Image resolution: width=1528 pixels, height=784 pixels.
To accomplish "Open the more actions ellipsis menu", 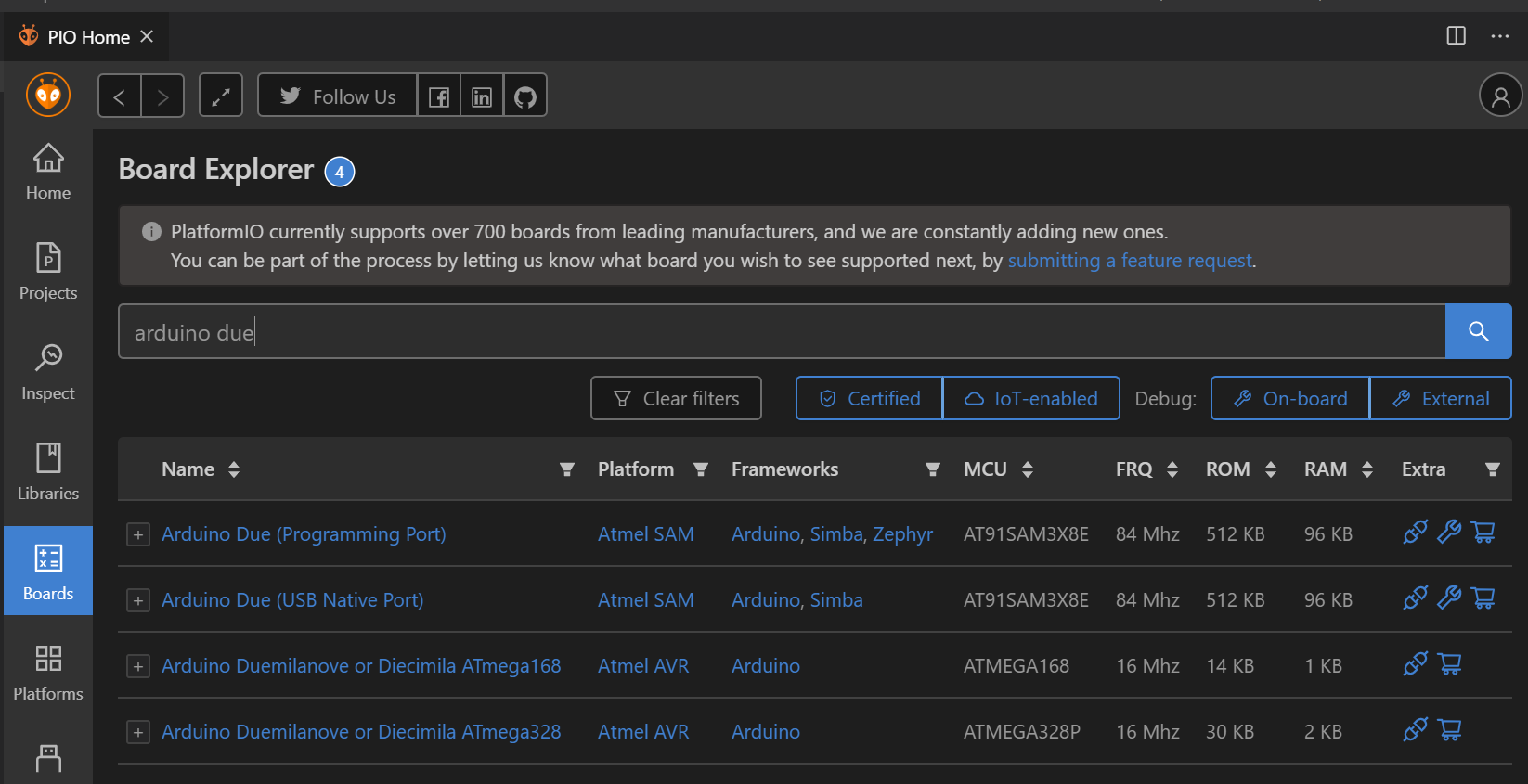I will click(x=1500, y=36).
